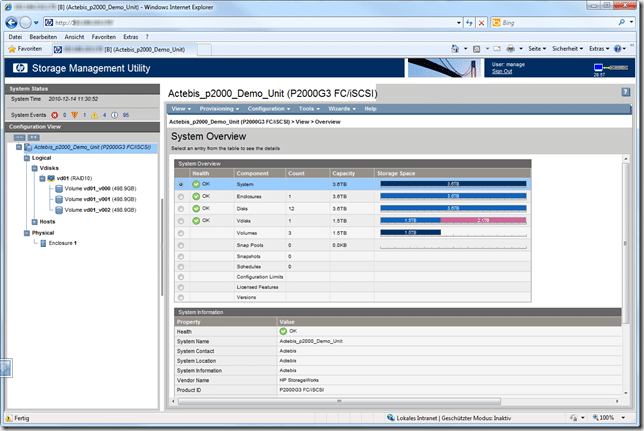644x431 pixels.
Task: Click the browser Back arrow button
Action: tap(11, 23)
